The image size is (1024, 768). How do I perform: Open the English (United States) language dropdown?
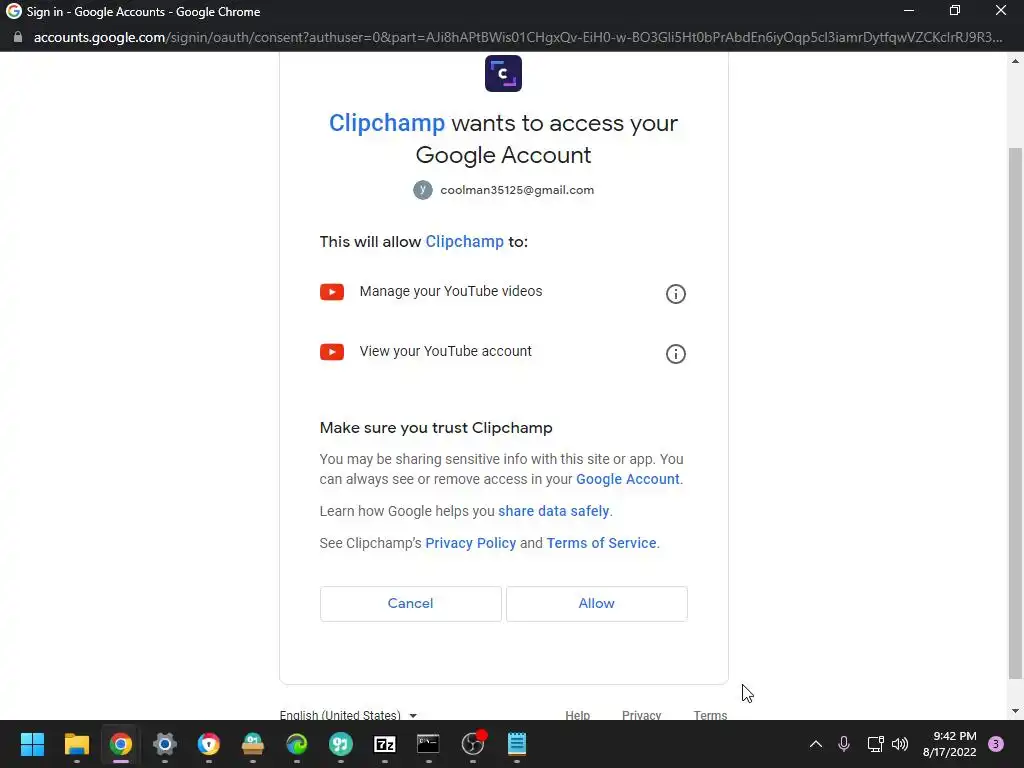(x=348, y=715)
